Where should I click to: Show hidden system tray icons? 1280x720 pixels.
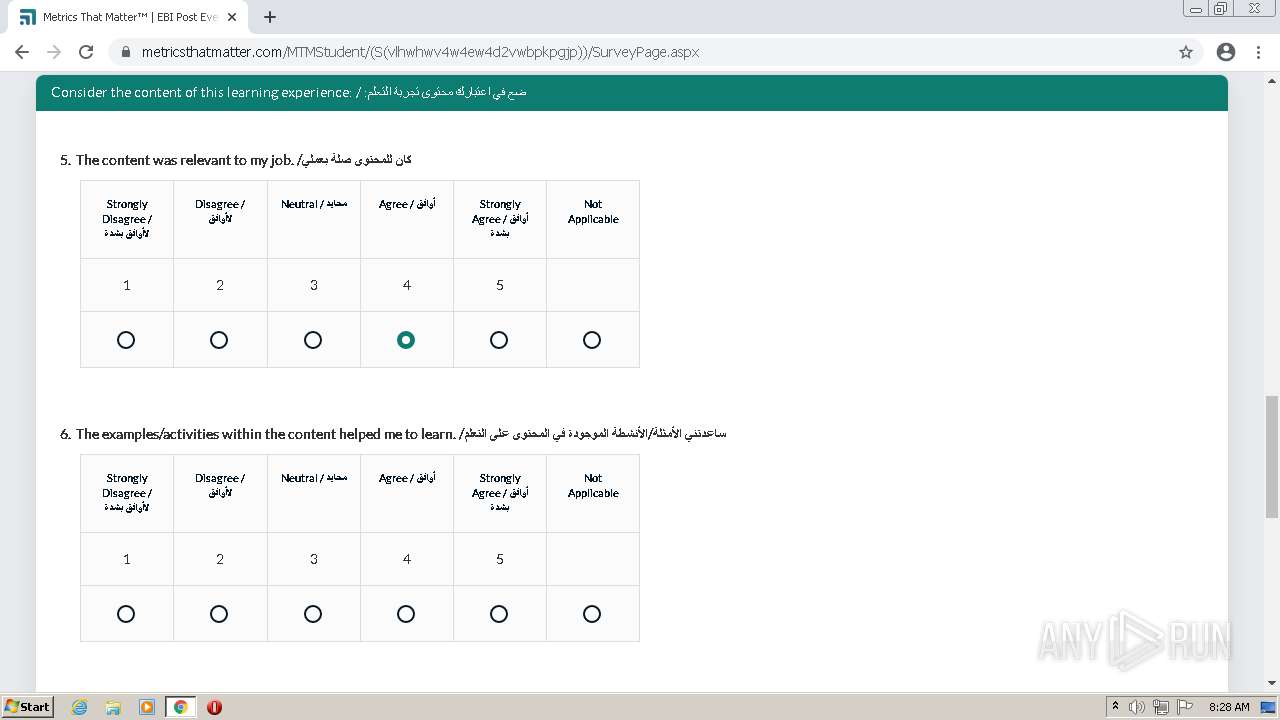tap(1115, 707)
